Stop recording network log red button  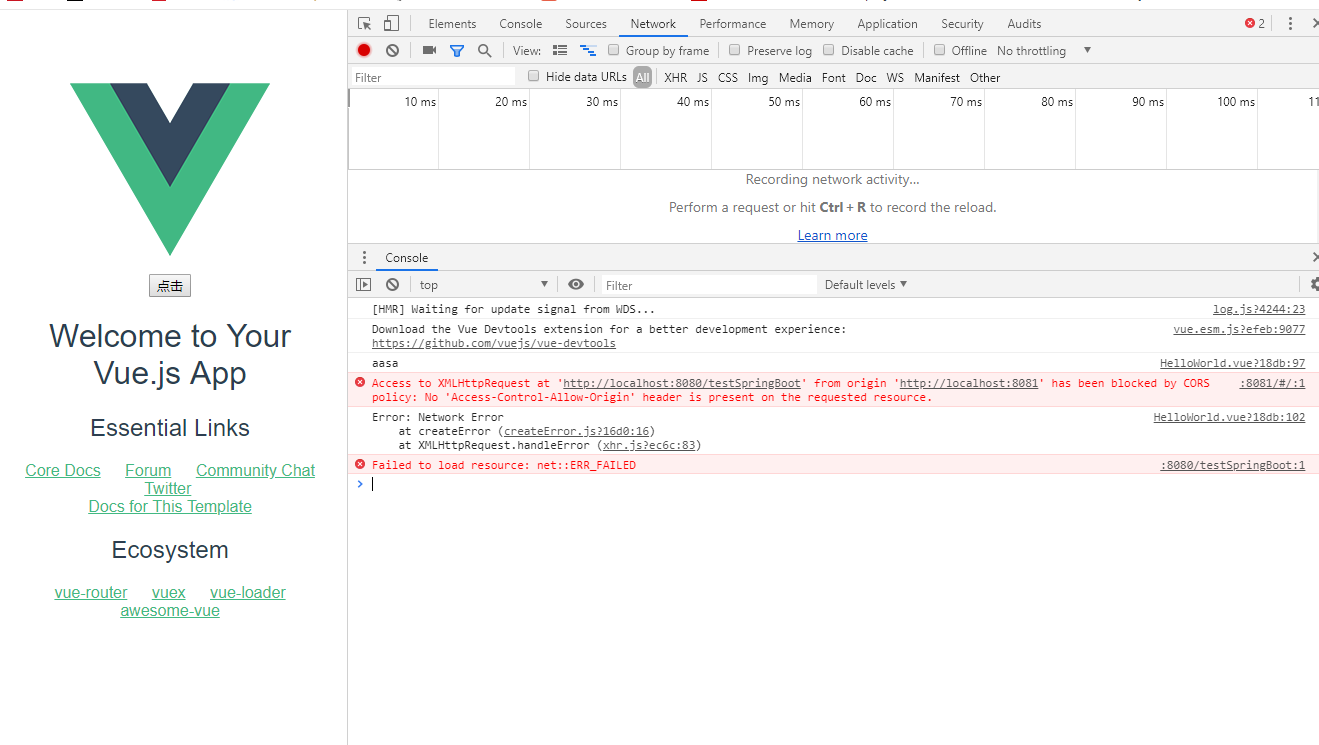[x=363, y=50]
